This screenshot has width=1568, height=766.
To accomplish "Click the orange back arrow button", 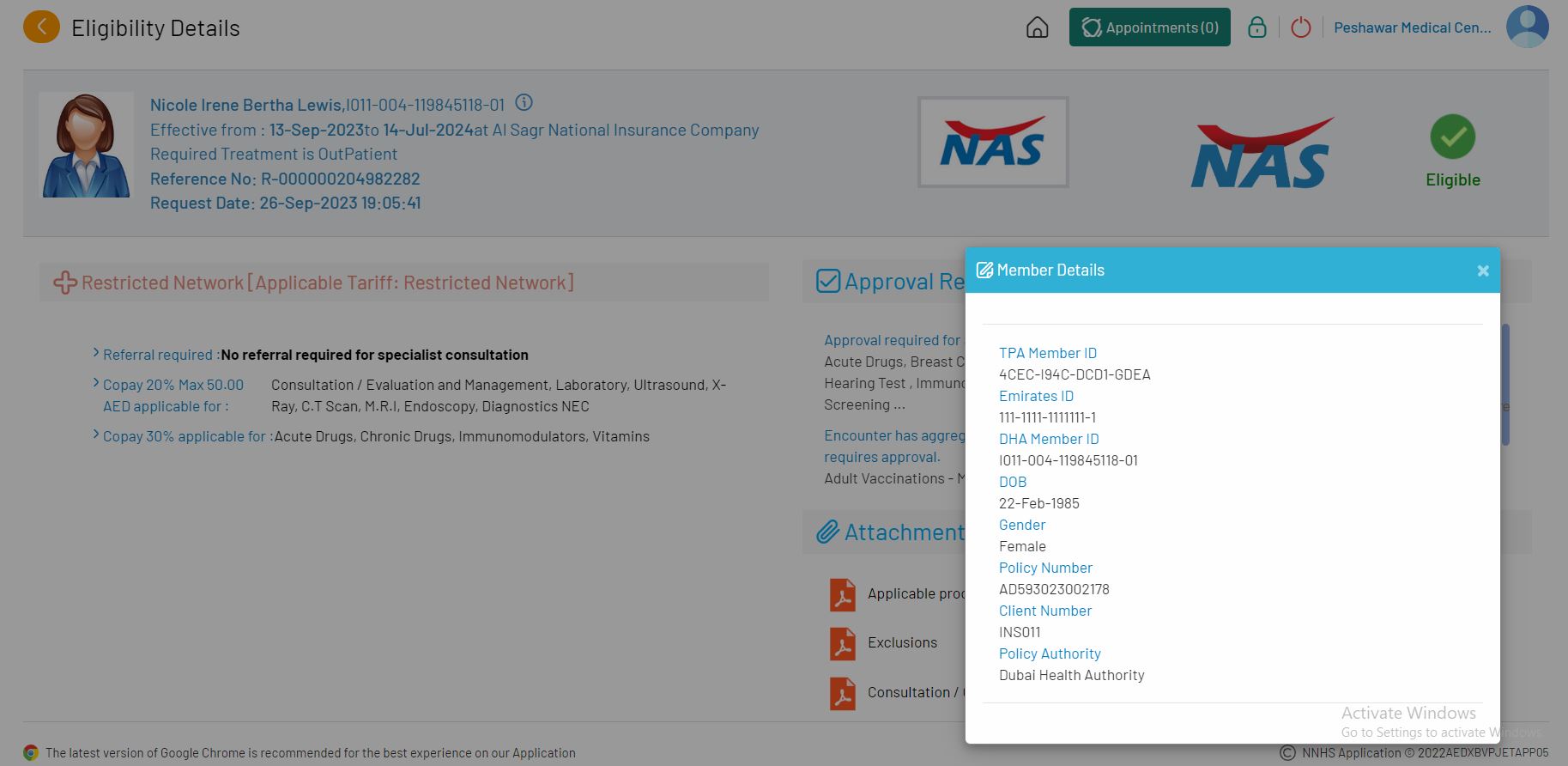I will [41, 27].
